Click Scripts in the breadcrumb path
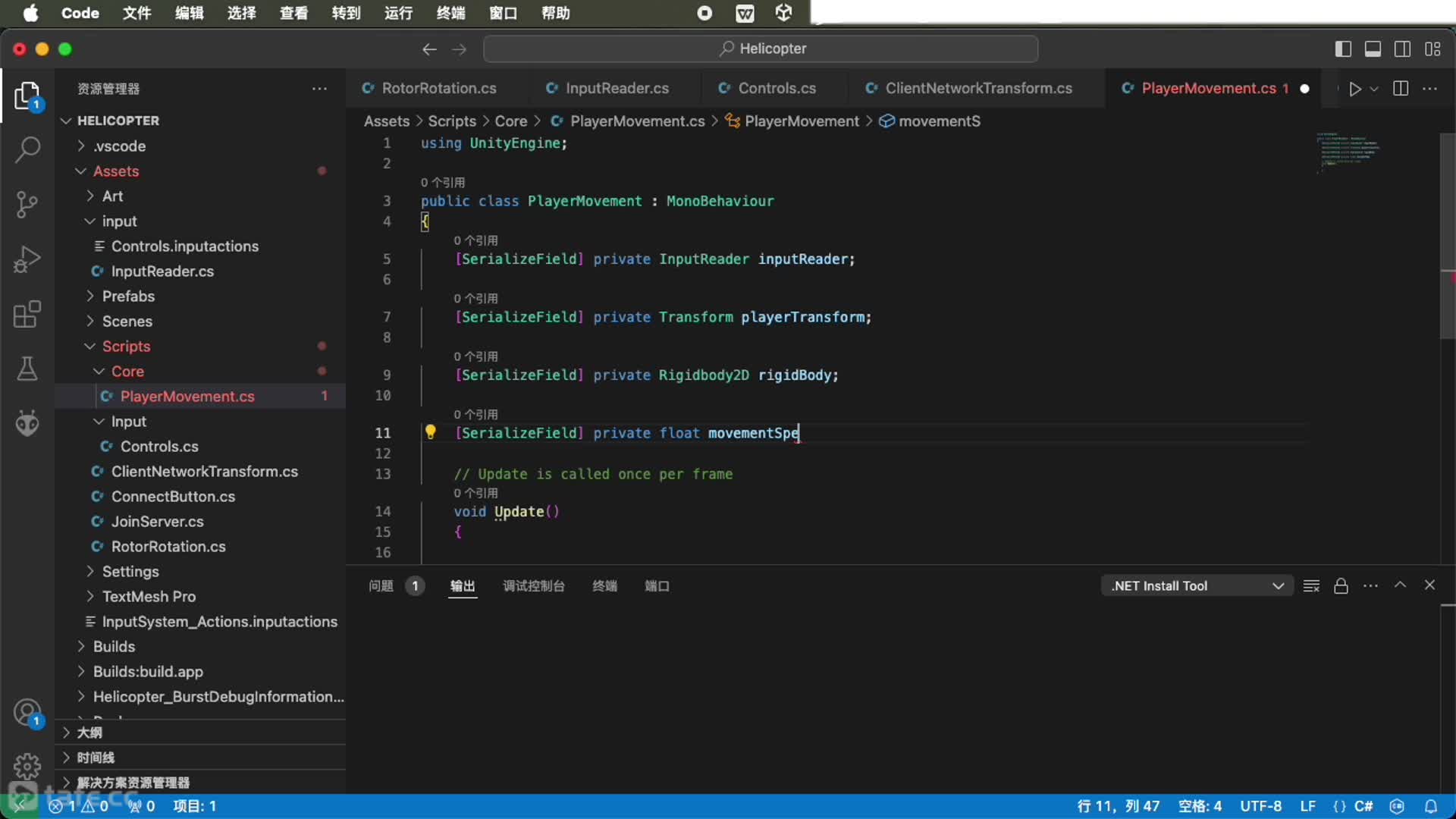Screen dimensions: 1456x819 (x=452, y=121)
